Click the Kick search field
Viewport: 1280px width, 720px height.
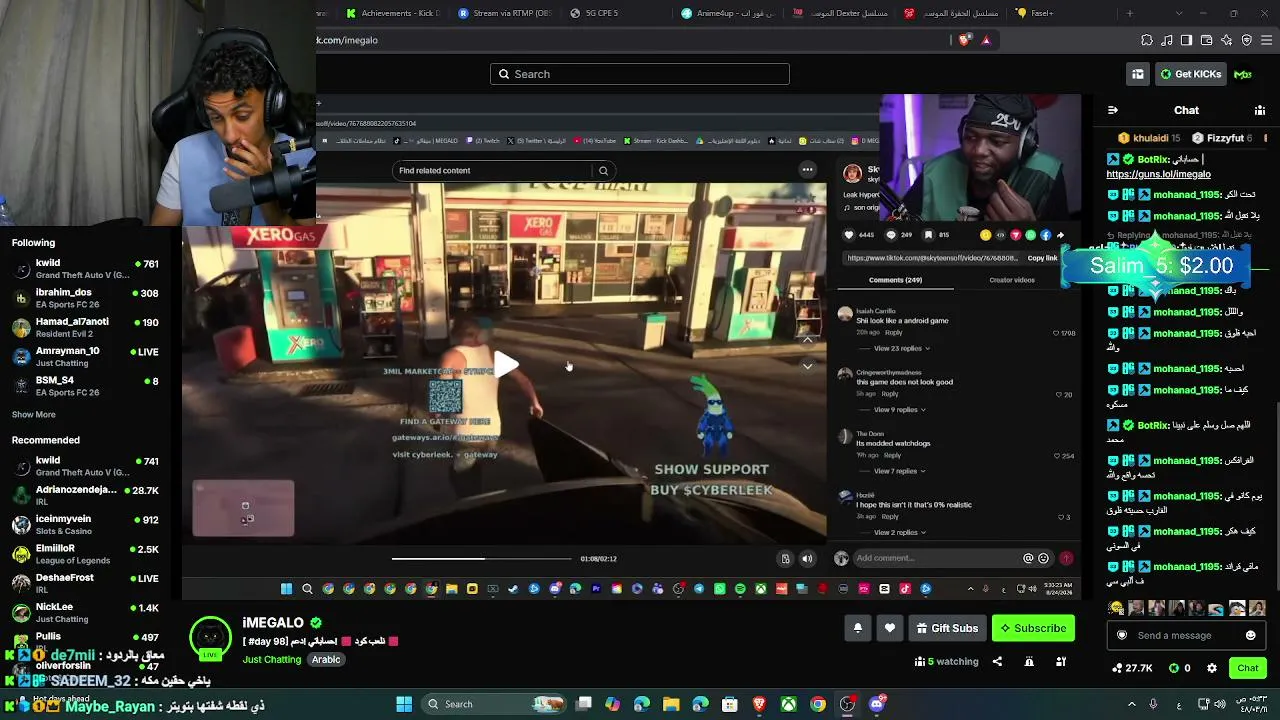pos(640,74)
